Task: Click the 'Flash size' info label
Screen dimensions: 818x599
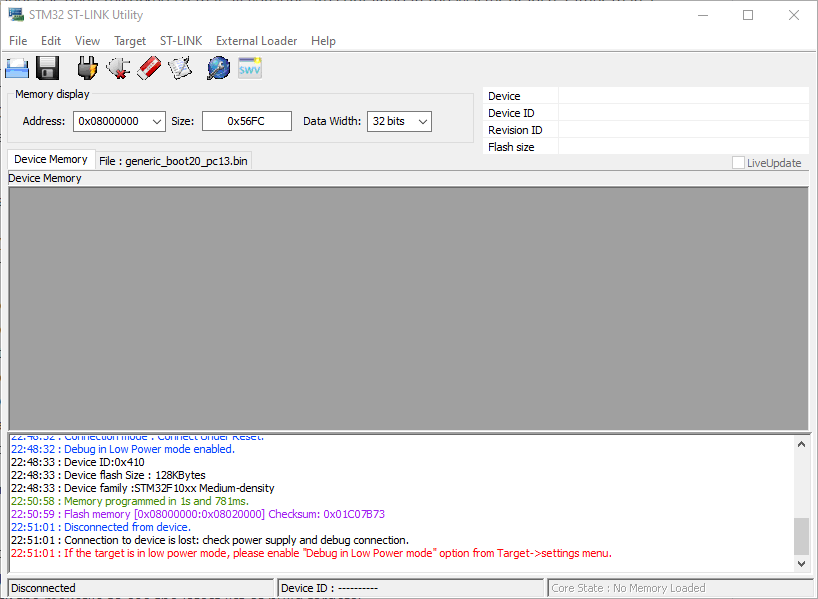Action: click(511, 147)
